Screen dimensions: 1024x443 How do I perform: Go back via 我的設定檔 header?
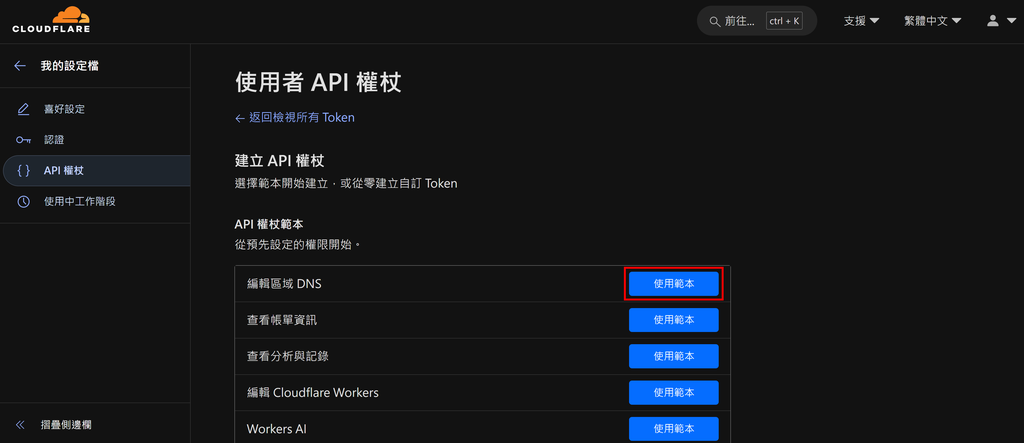pos(69,65)
